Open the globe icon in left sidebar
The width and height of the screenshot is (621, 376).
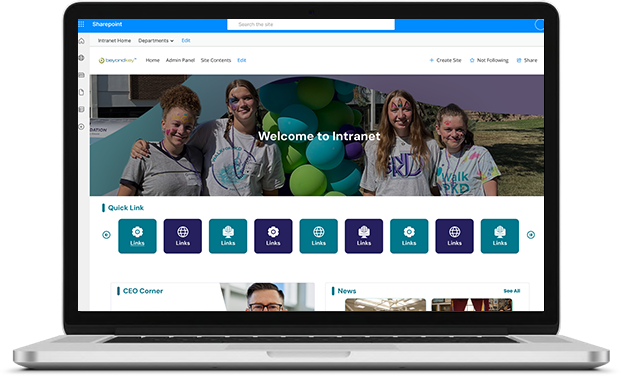(82, 58)
